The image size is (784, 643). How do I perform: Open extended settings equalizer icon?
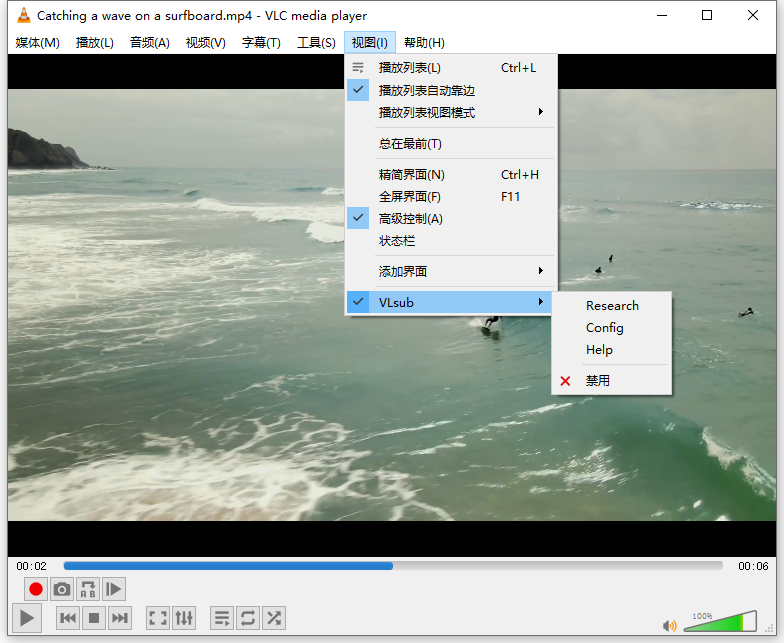[184, 618]
